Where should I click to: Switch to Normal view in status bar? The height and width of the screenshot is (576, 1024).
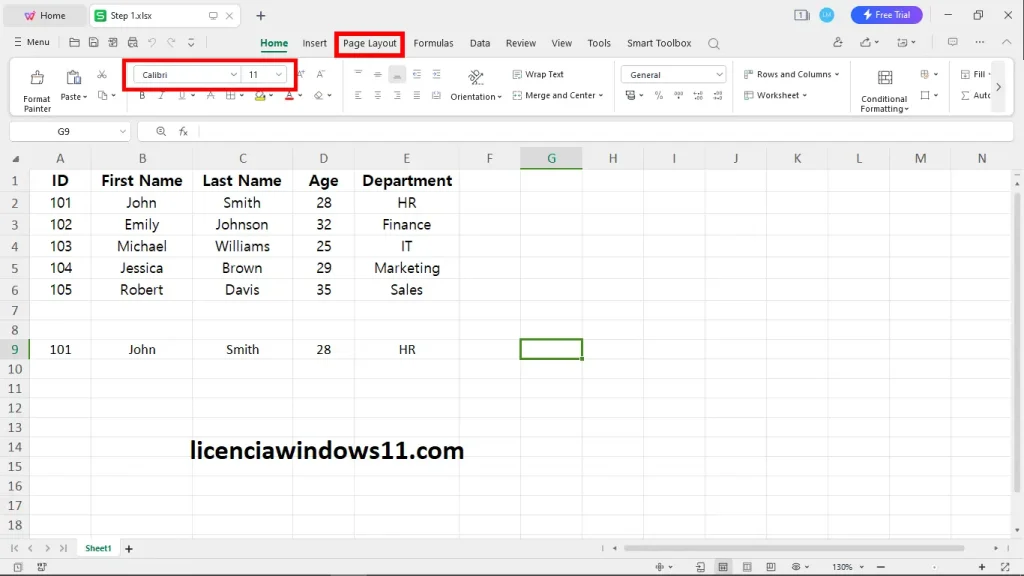point(723,567)
